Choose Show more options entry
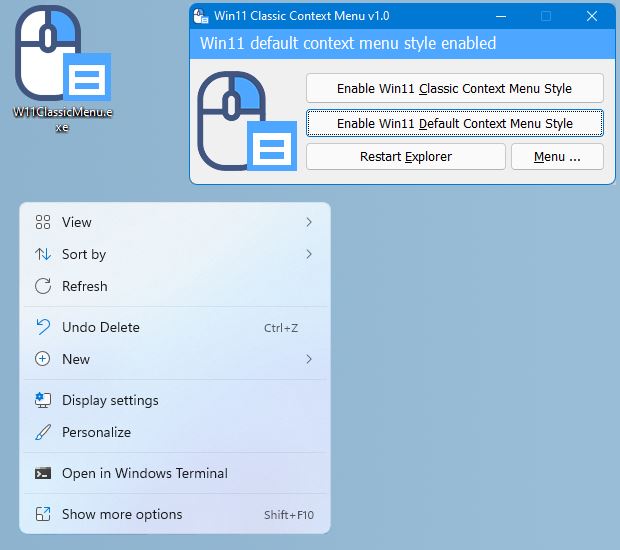 click(x=175, y=514)
